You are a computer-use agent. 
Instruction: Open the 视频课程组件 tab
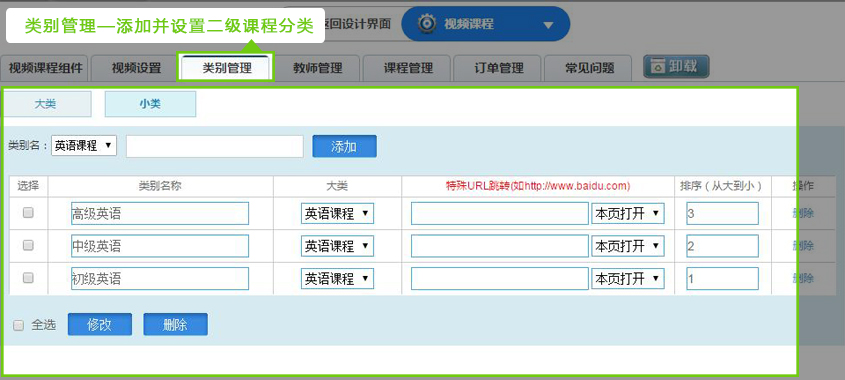pyautogui.click(x=45, y=68)
